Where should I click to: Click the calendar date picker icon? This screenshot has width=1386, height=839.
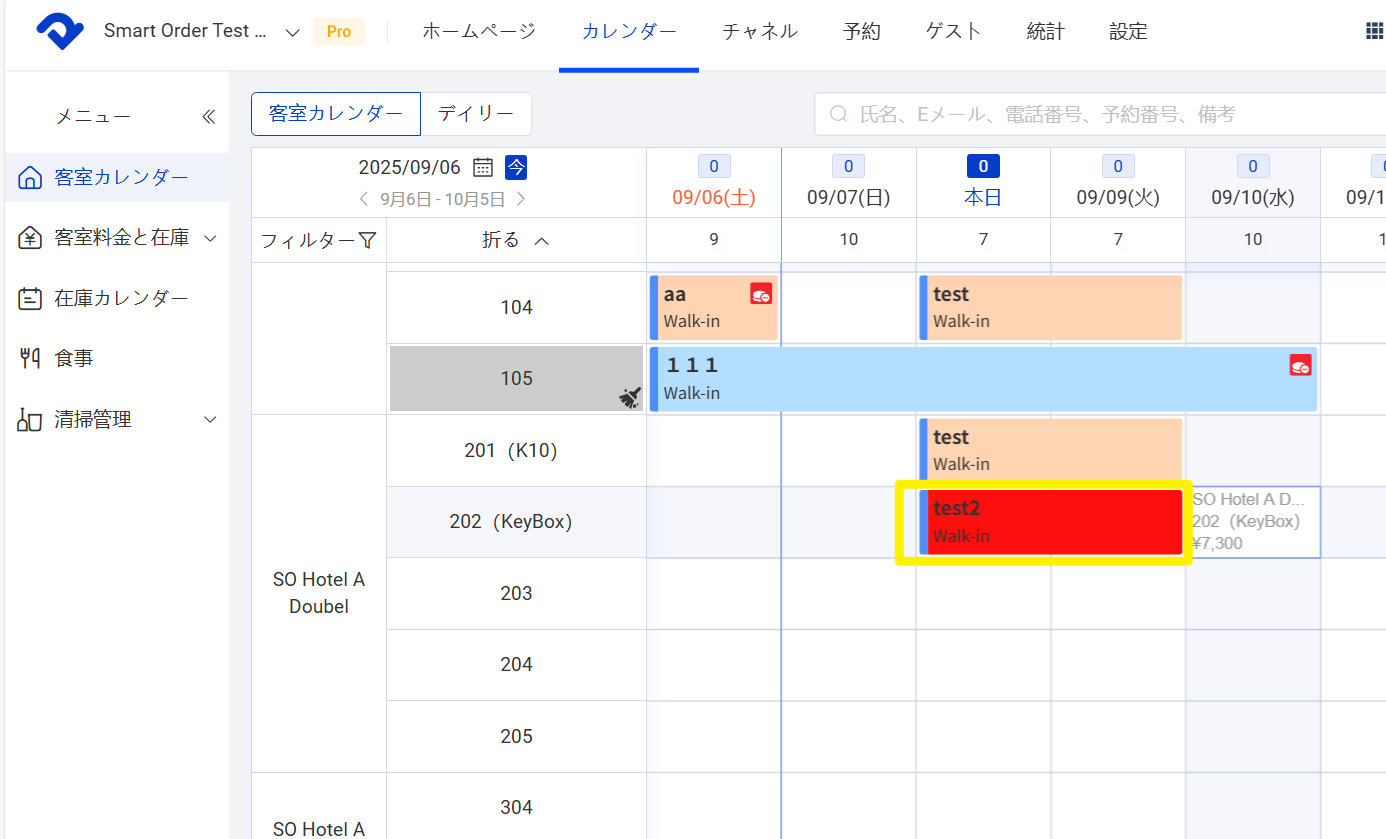click(x=483, y=167)
